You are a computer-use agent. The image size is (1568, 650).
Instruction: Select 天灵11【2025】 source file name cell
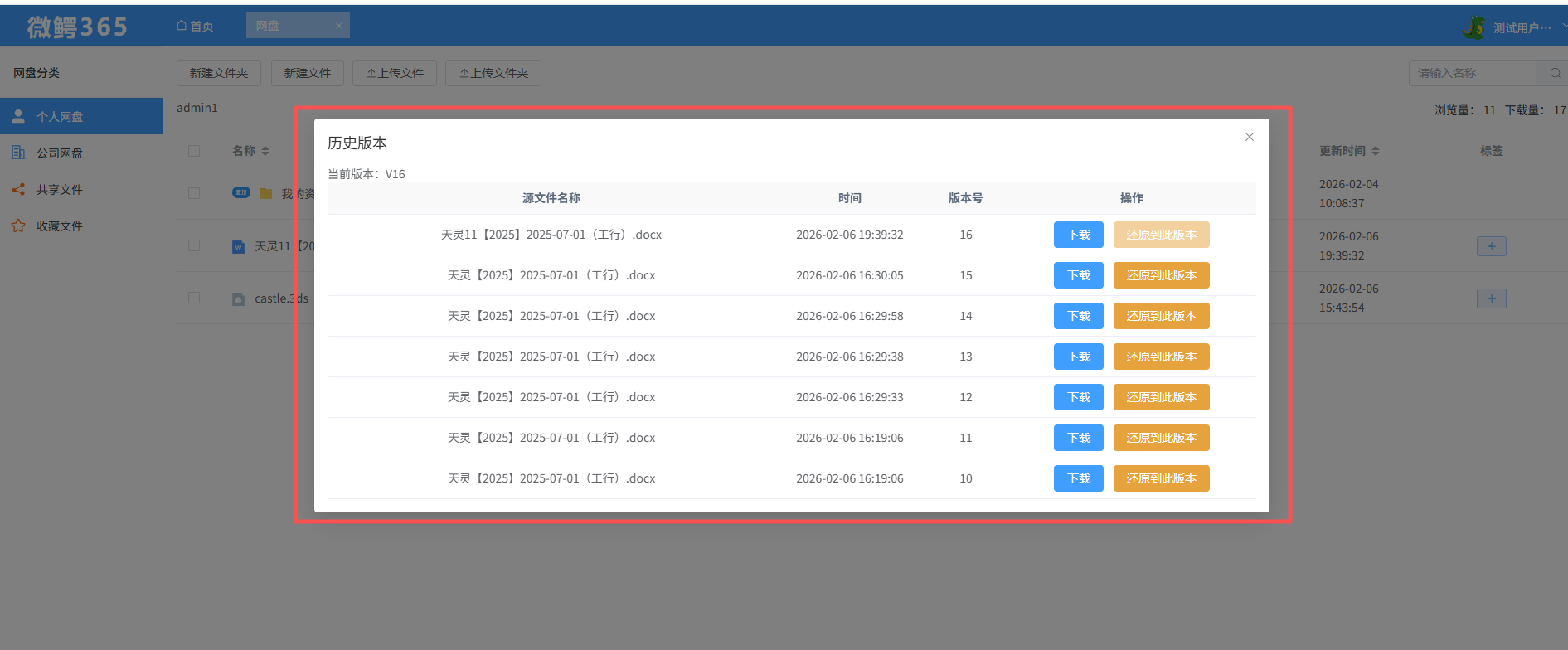point(551,235)
